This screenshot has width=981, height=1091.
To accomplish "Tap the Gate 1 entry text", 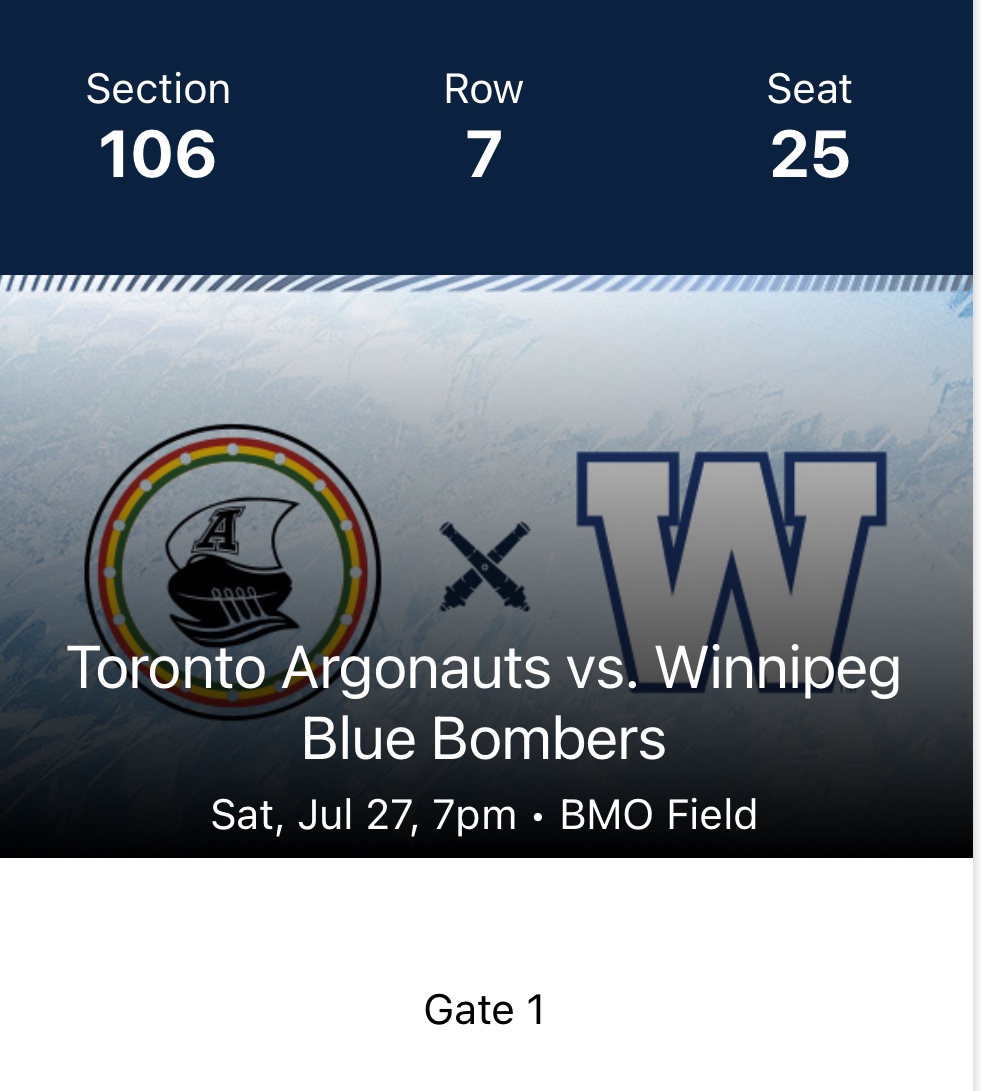I will point(484,1009).
